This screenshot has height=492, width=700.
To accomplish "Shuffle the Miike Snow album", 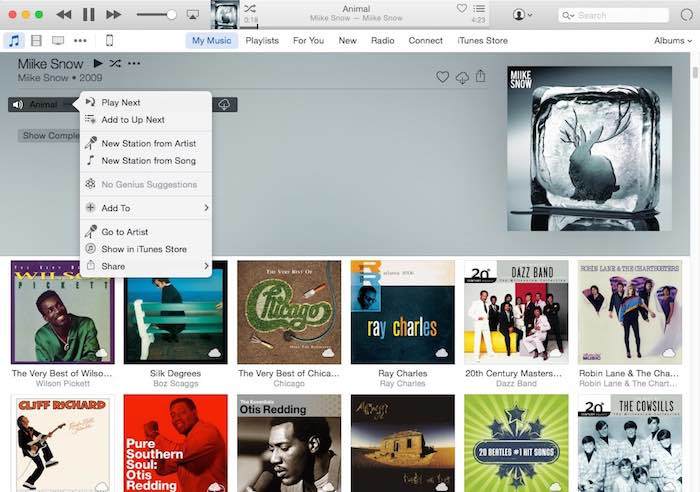I will point(115,63).
